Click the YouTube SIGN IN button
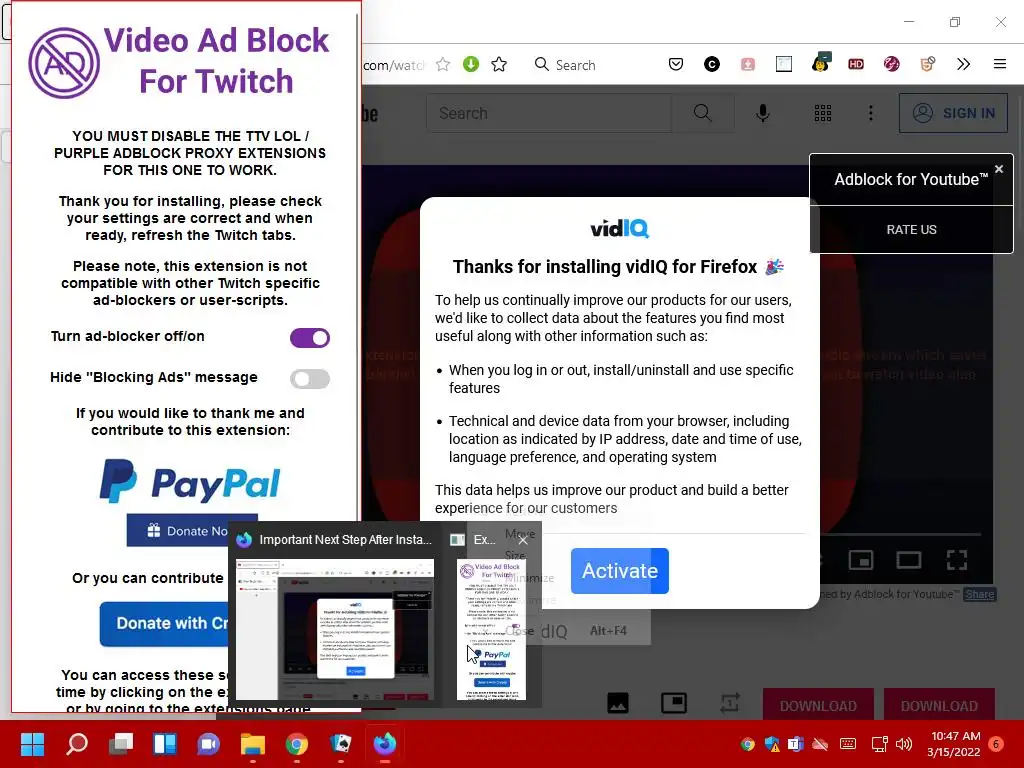 (953, 113)
